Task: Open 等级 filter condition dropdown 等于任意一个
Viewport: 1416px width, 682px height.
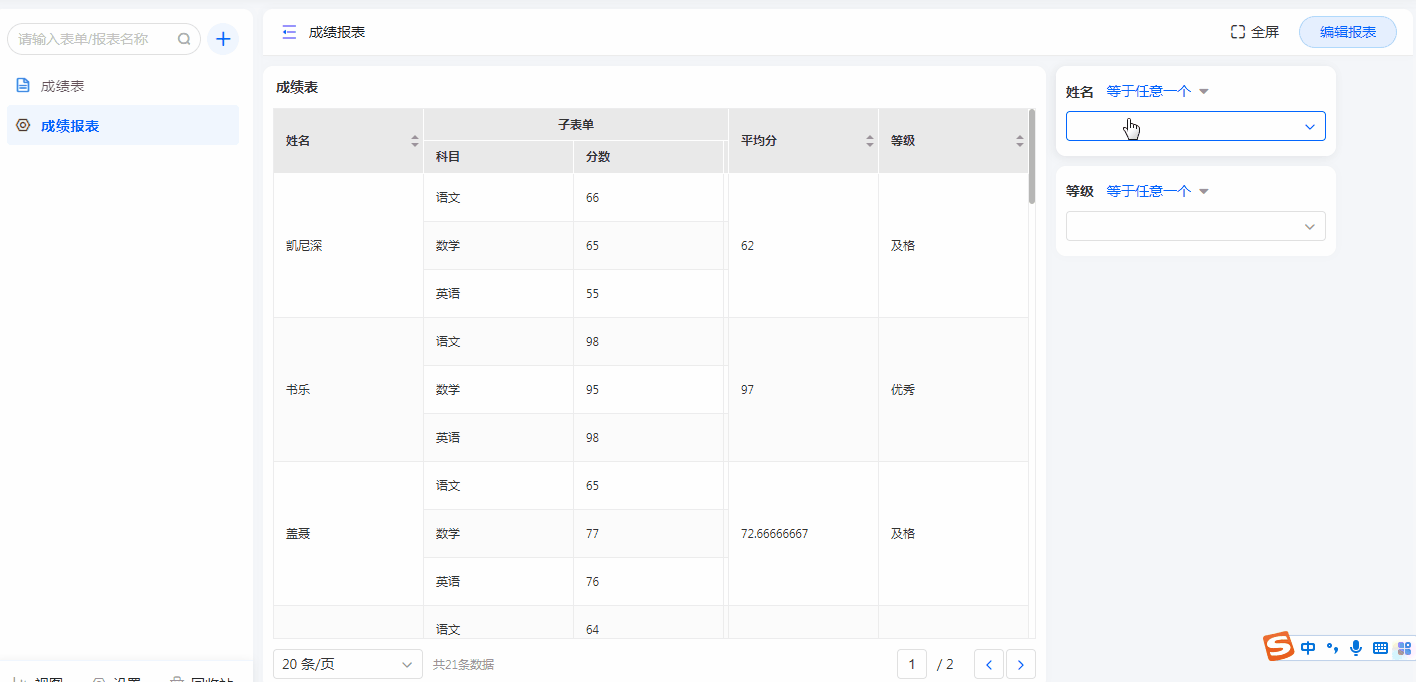Action: (x=1157, y=191)
